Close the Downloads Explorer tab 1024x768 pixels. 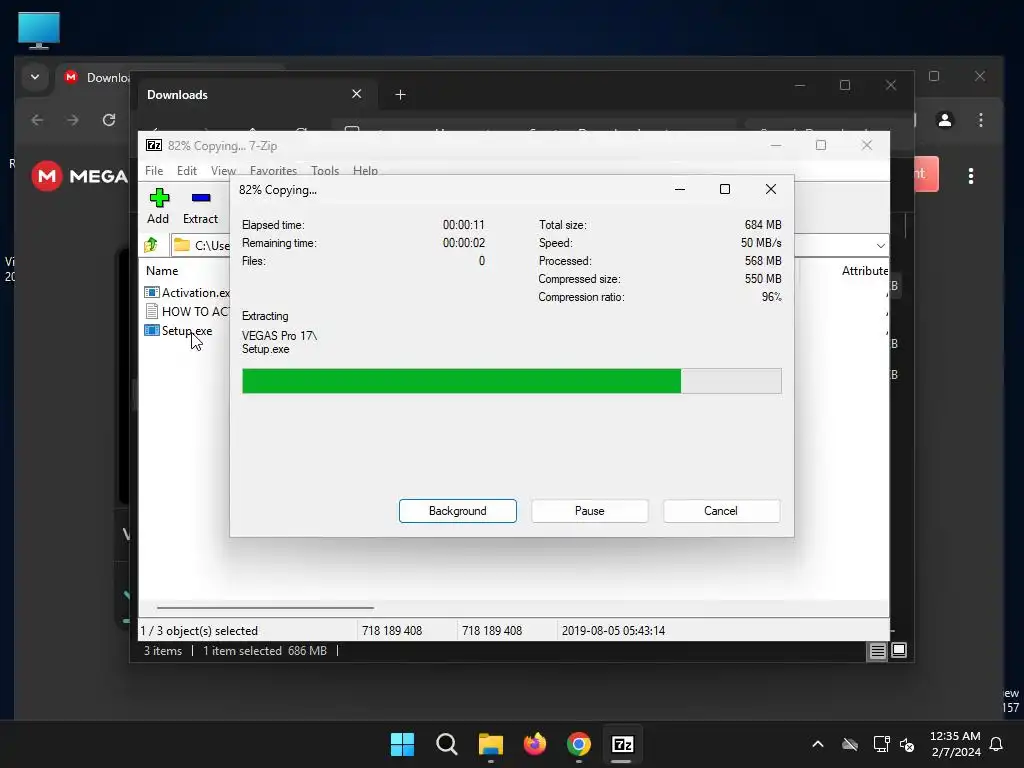[357, 94]
